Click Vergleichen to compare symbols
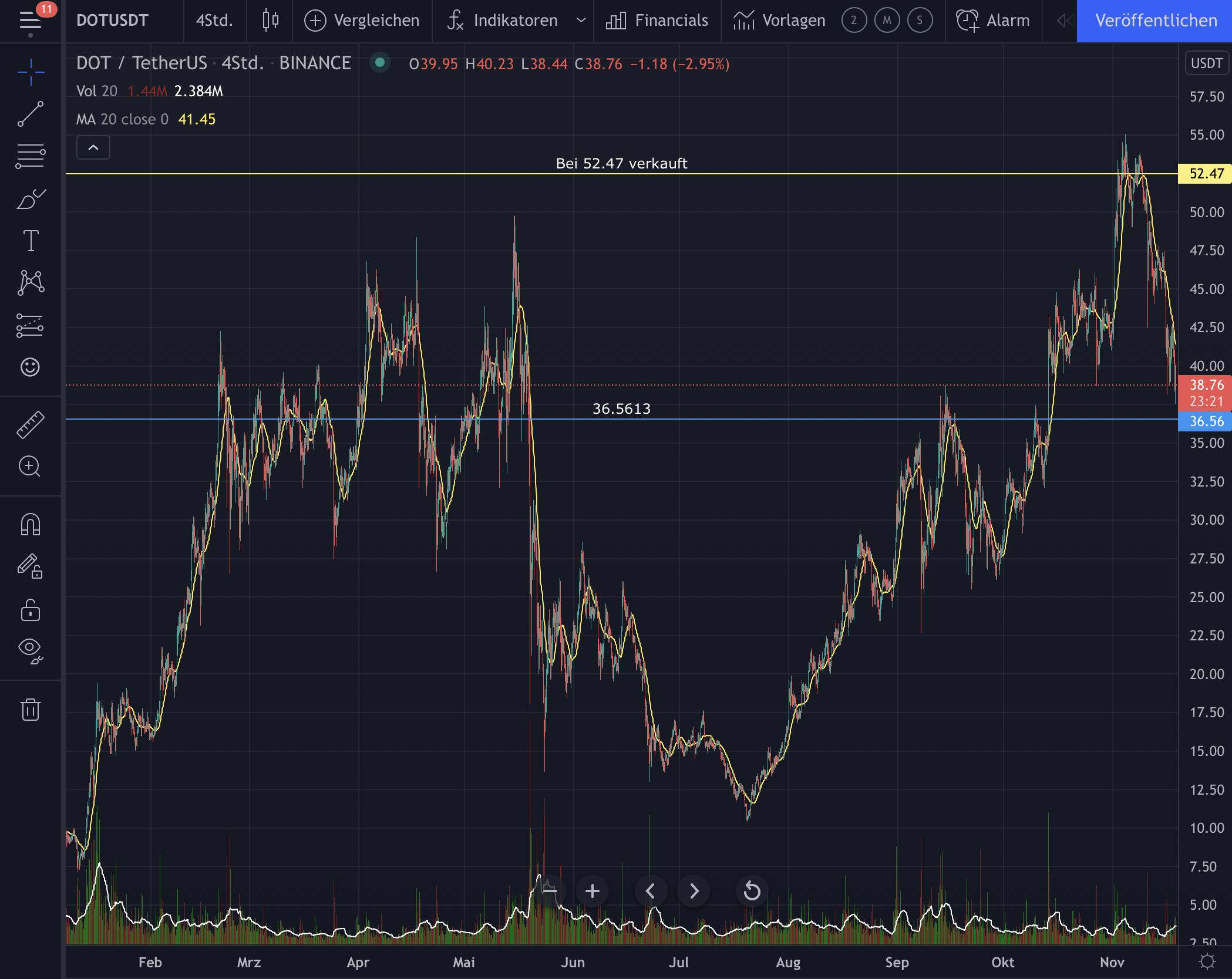The width and height of the screenshot is (1232, 979). (x=362, y=21)
